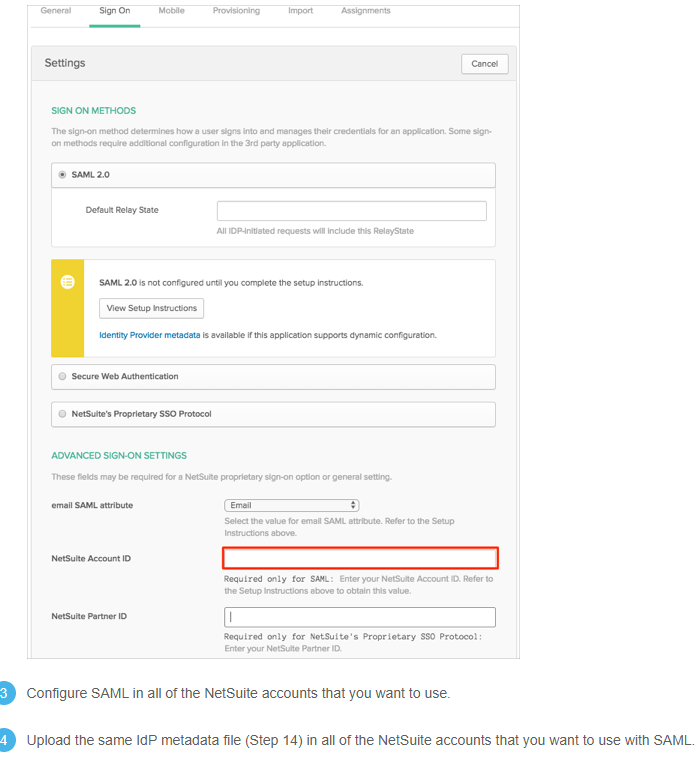Click the yellow warning list icon
696x767 pixels.
click(x=67, y=282)
